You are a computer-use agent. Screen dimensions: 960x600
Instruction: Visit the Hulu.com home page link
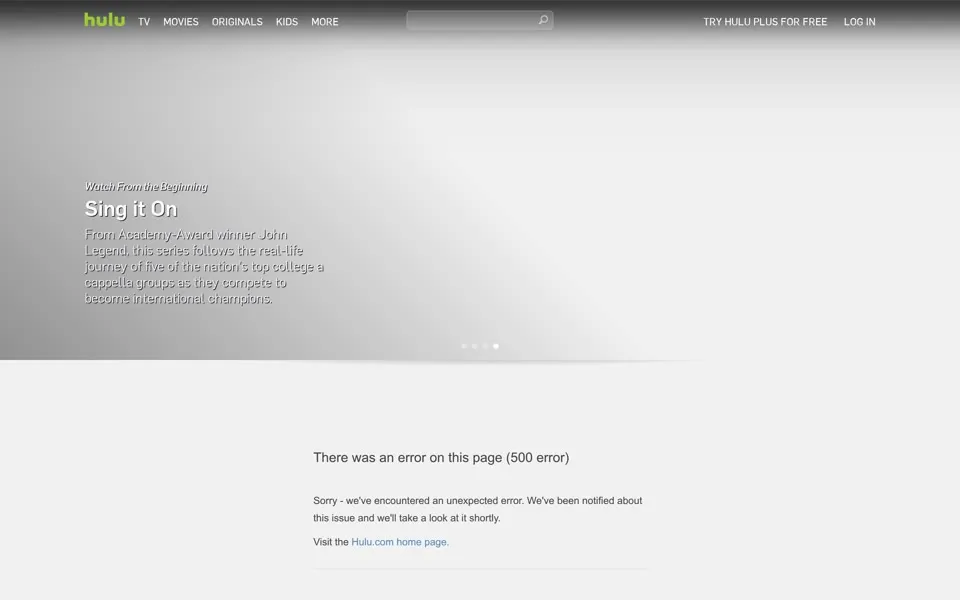400,542
